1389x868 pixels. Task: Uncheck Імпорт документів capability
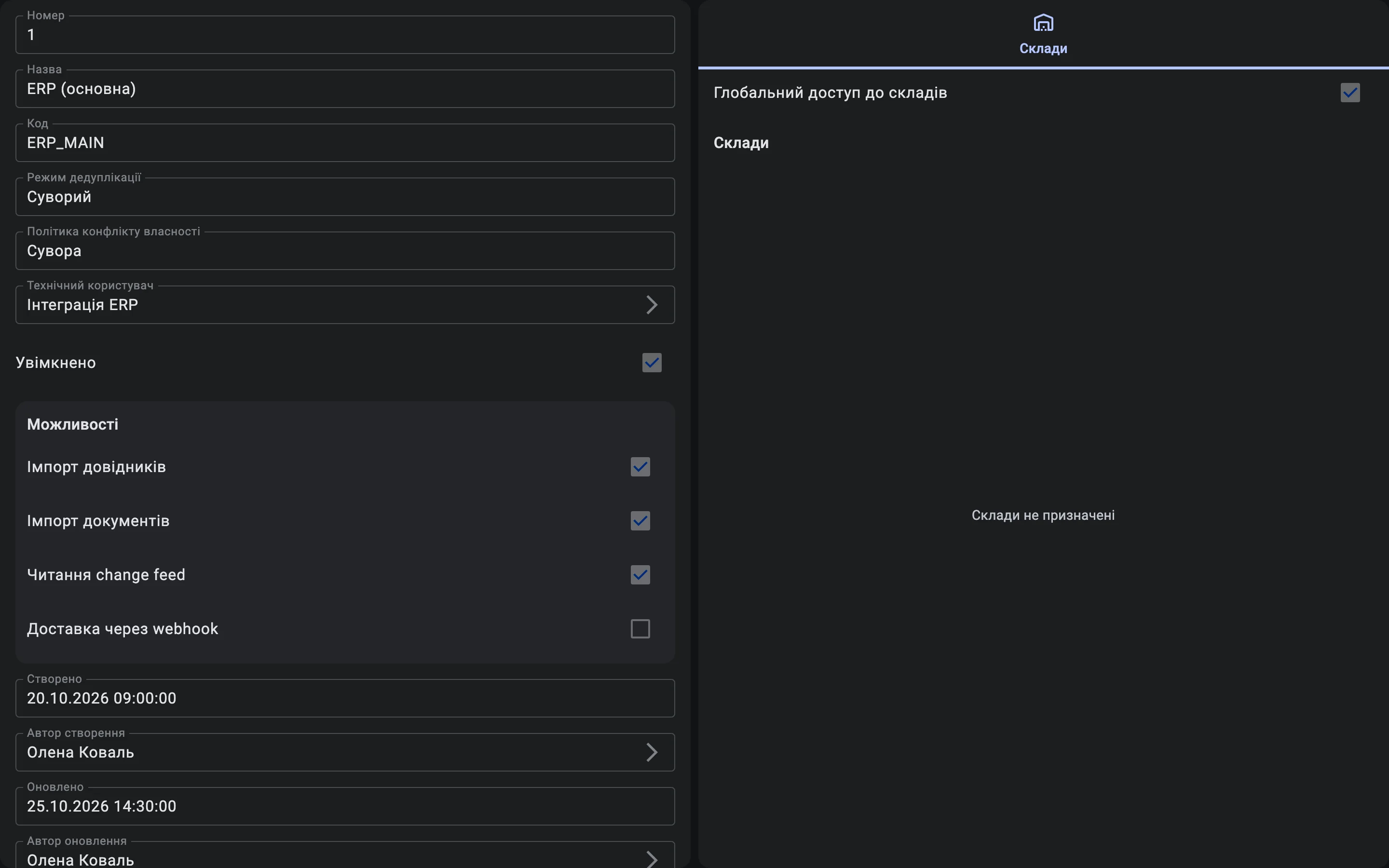[x=640, y=521]
